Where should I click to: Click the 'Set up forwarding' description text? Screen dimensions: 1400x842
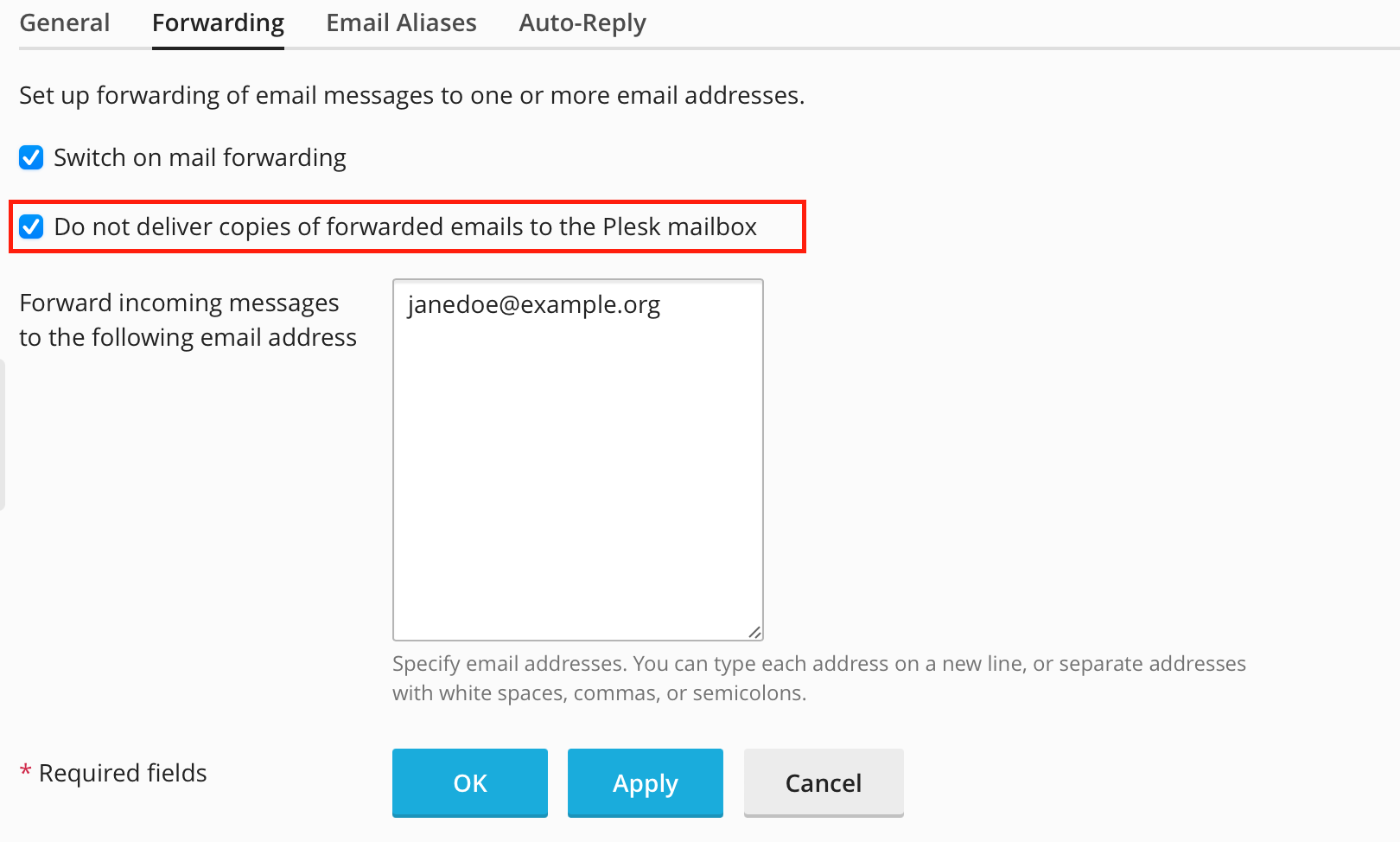click(x=411, y=95)
